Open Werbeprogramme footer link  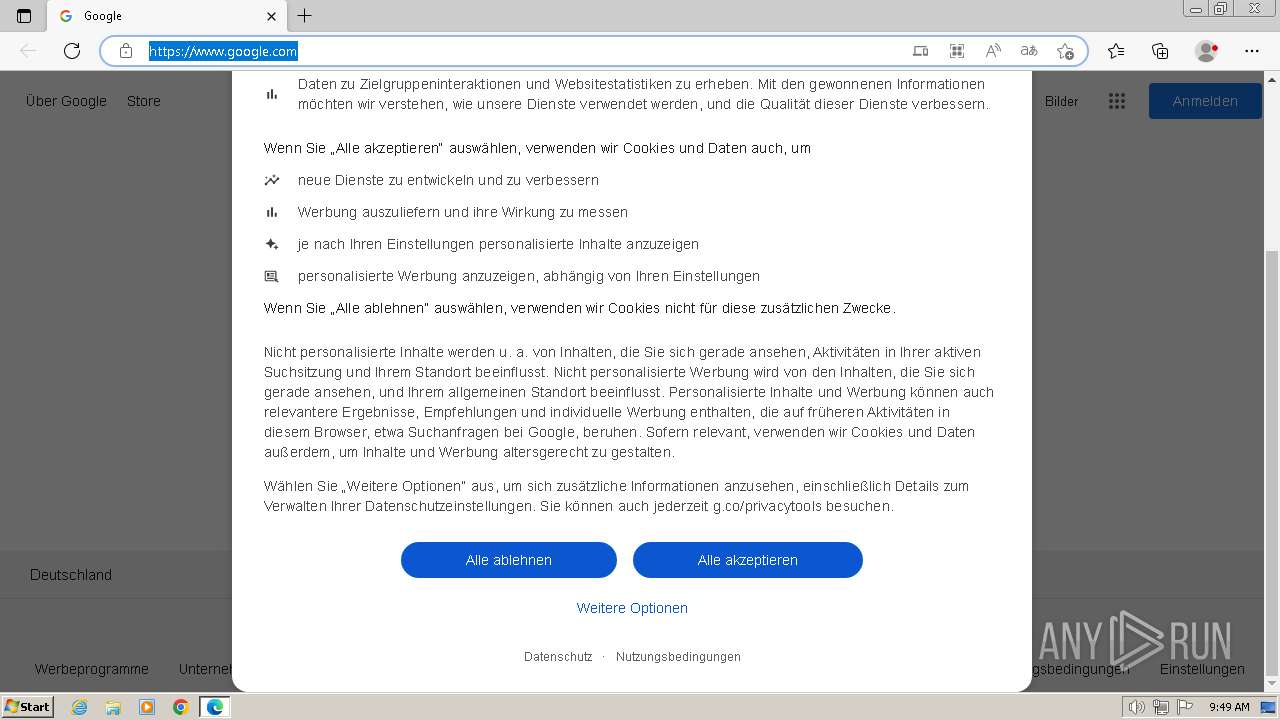[x=92, y=669]
